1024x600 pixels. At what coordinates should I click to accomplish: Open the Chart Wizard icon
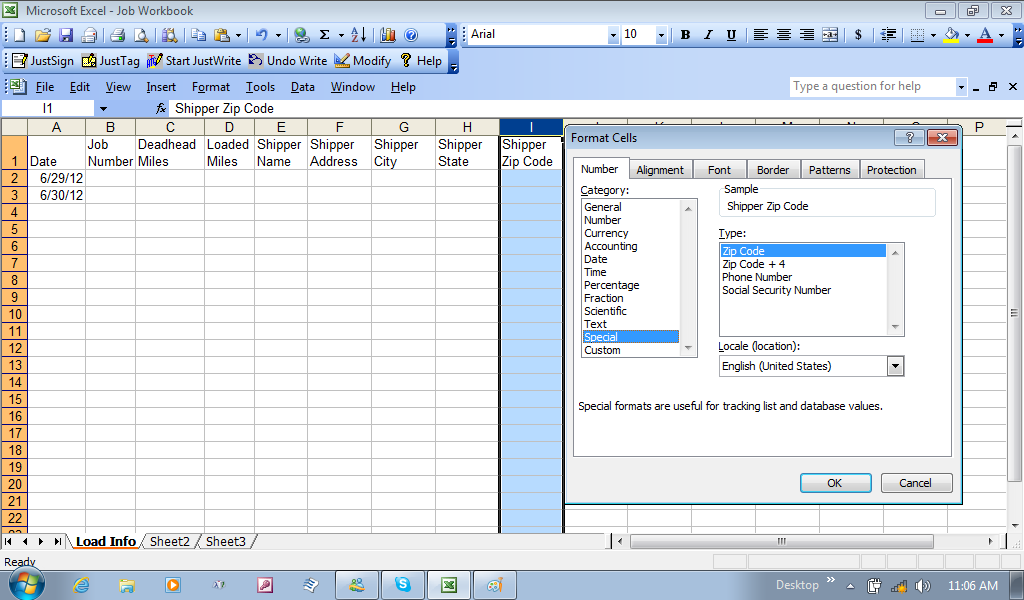tap(388, 35)
